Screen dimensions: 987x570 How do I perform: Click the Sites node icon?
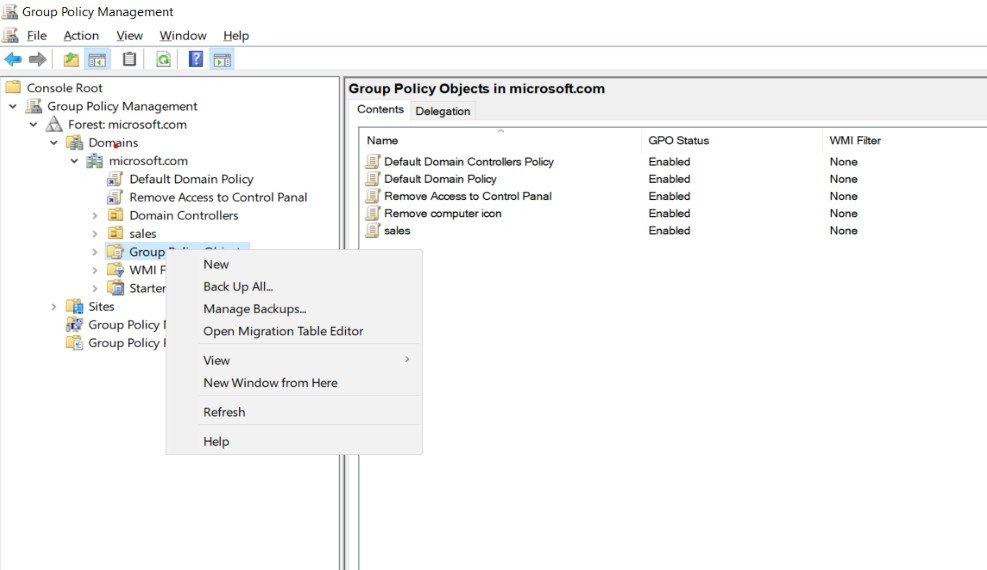point(75,306)
